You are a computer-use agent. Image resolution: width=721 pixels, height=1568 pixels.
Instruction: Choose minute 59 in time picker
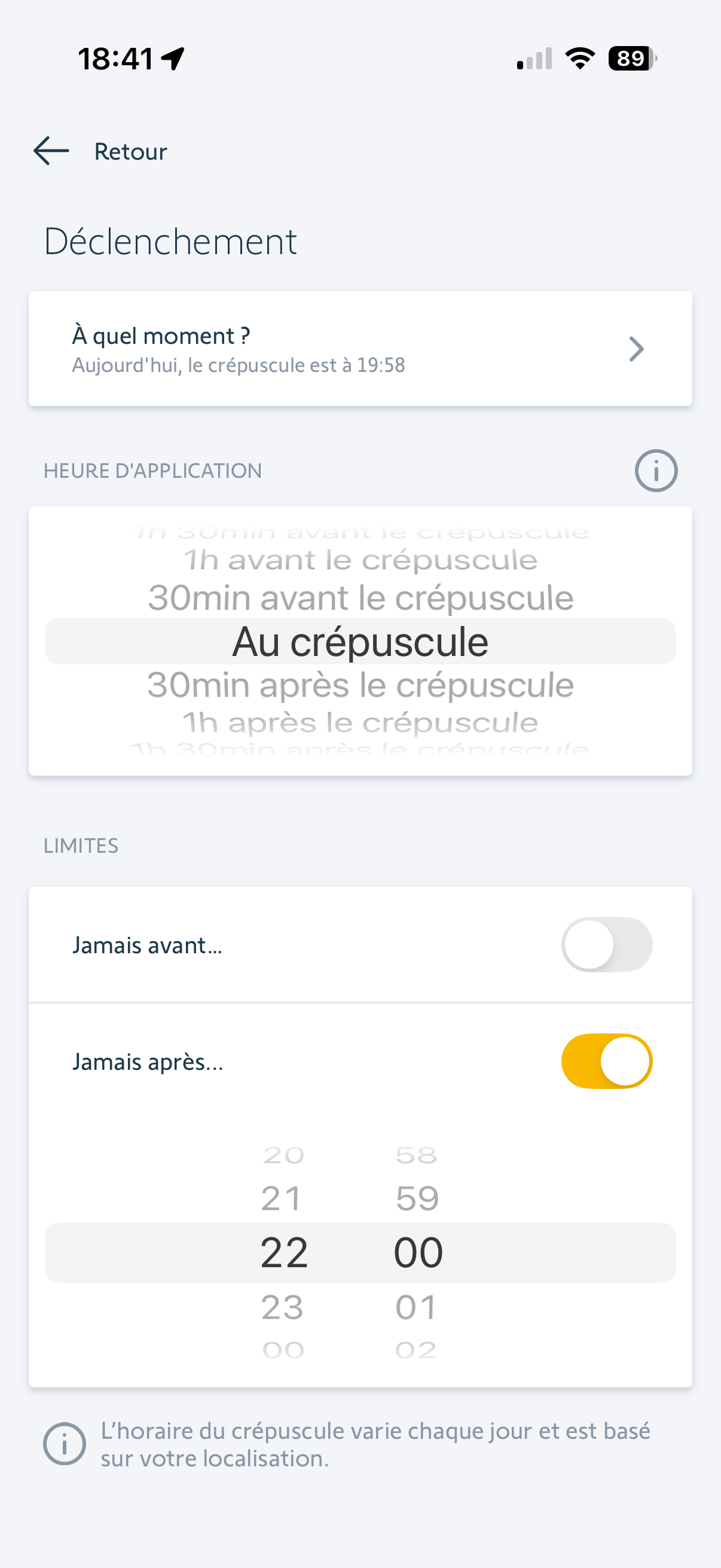pyautogui.click(x=417, y=1198)
